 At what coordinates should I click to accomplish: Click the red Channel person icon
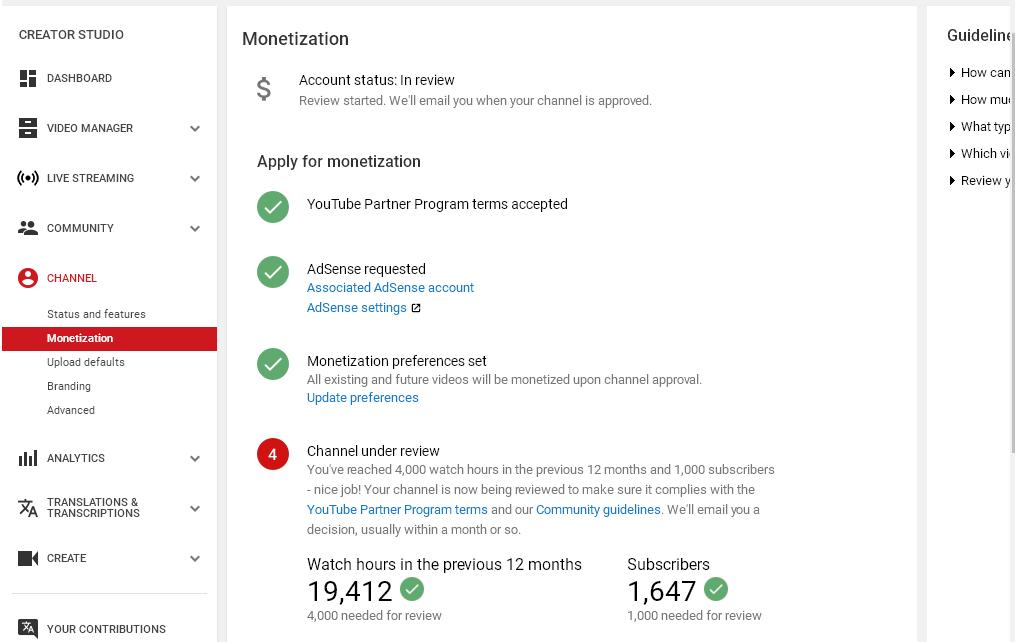tap(28, 278)
